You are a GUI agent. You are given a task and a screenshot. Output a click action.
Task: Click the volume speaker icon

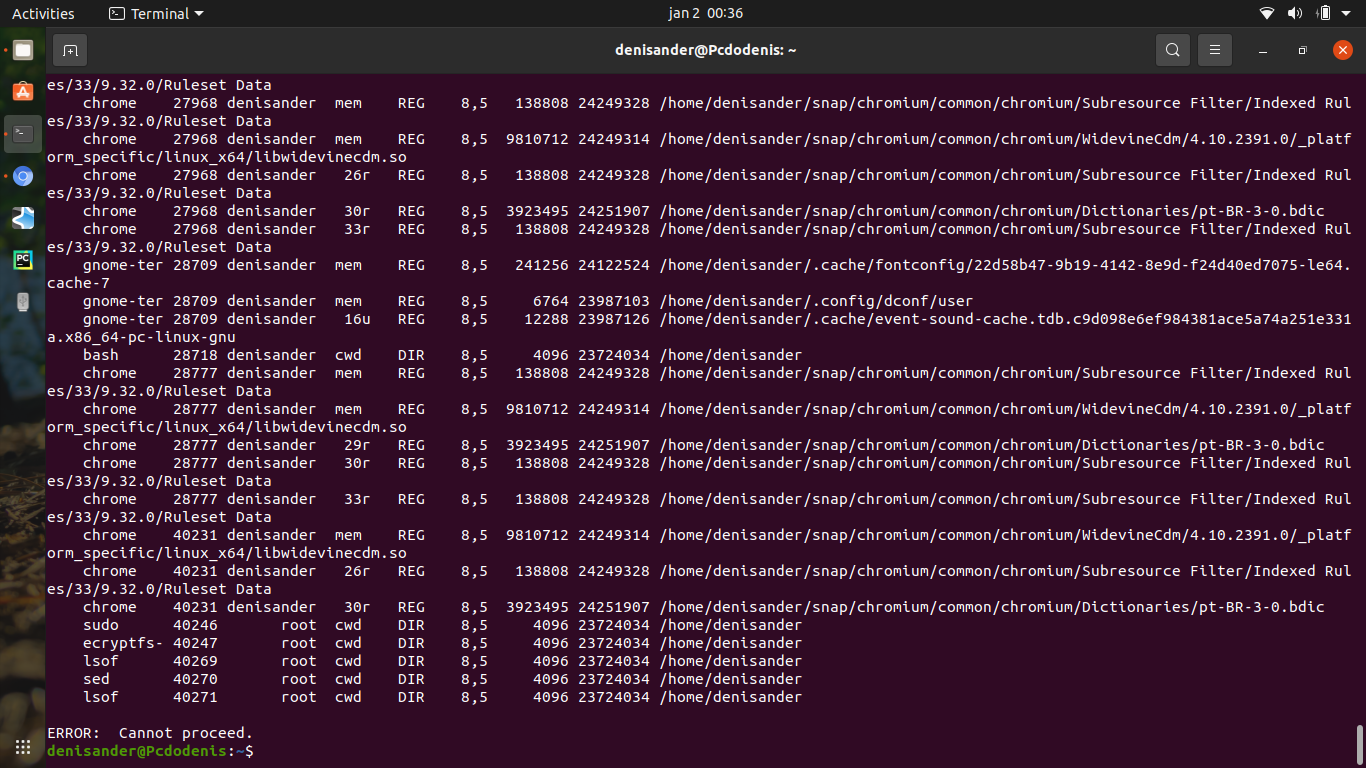(x=1295, y=14)
